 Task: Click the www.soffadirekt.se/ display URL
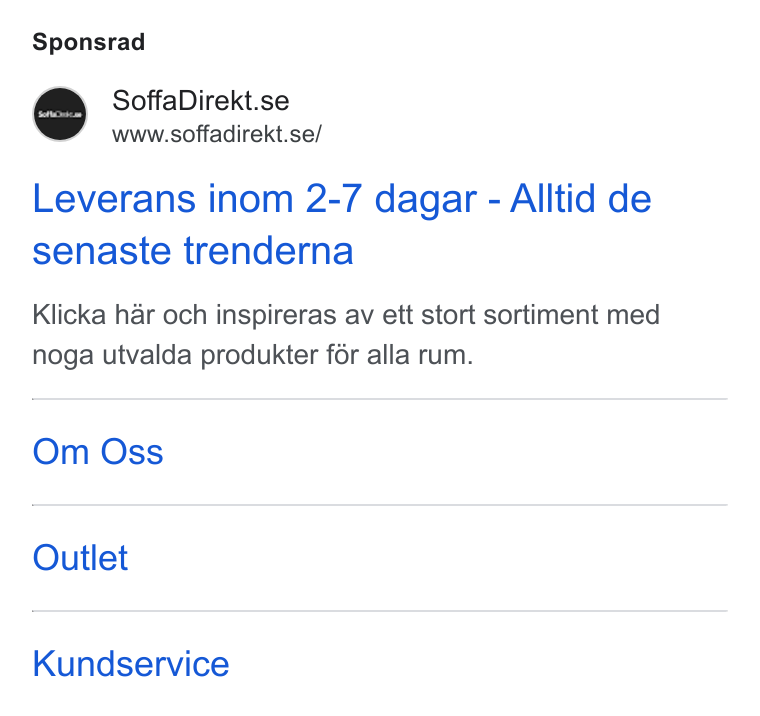(217, 134)
